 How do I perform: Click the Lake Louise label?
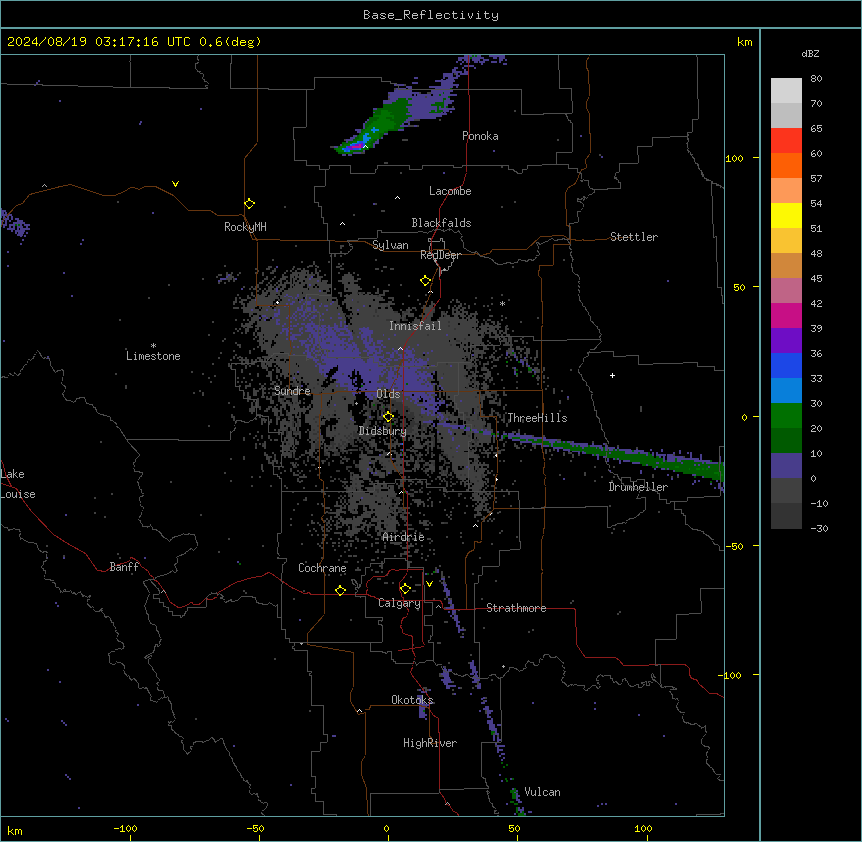18,484
